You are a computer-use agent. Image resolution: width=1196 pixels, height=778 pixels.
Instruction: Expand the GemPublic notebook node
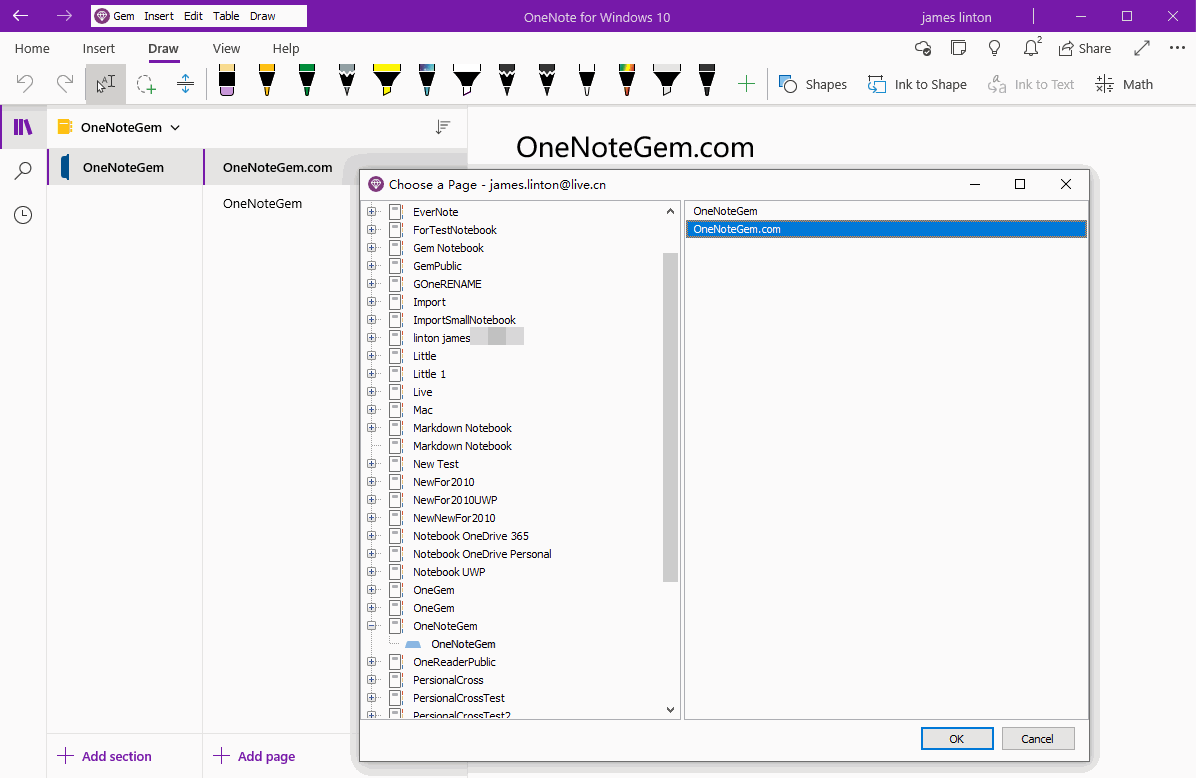pyautogui.click(x=371, y=265)
